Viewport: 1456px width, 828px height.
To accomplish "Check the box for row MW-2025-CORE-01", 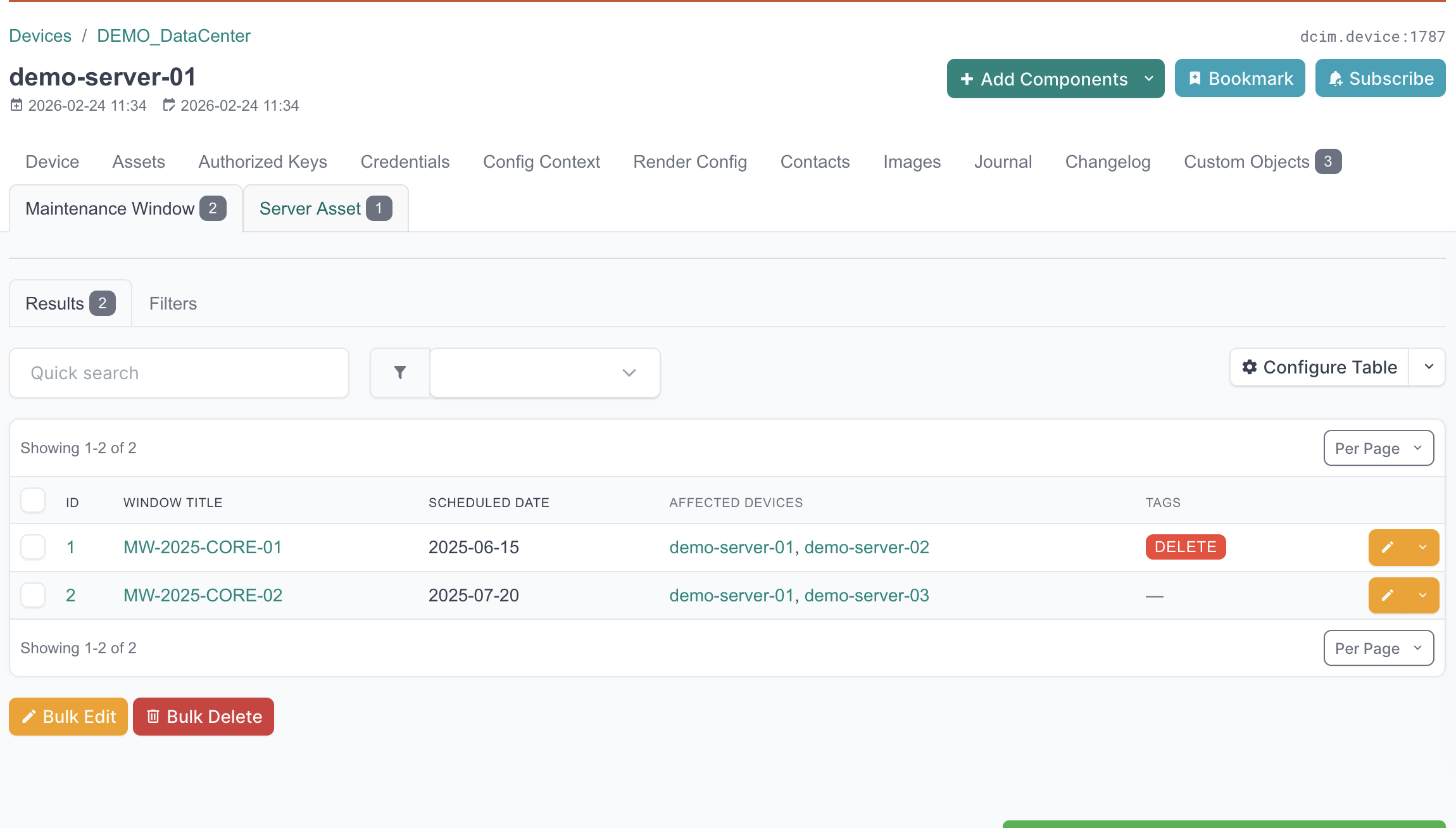I will pos(33,548).
